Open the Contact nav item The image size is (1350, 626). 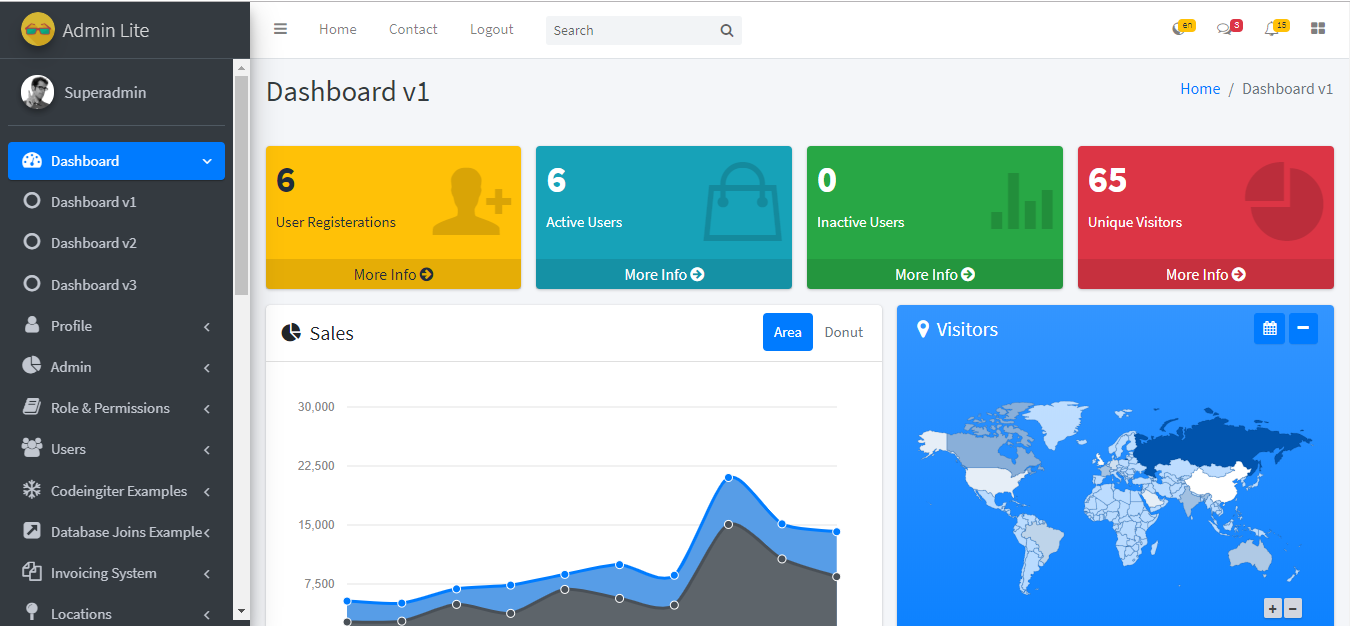(413, 29)
